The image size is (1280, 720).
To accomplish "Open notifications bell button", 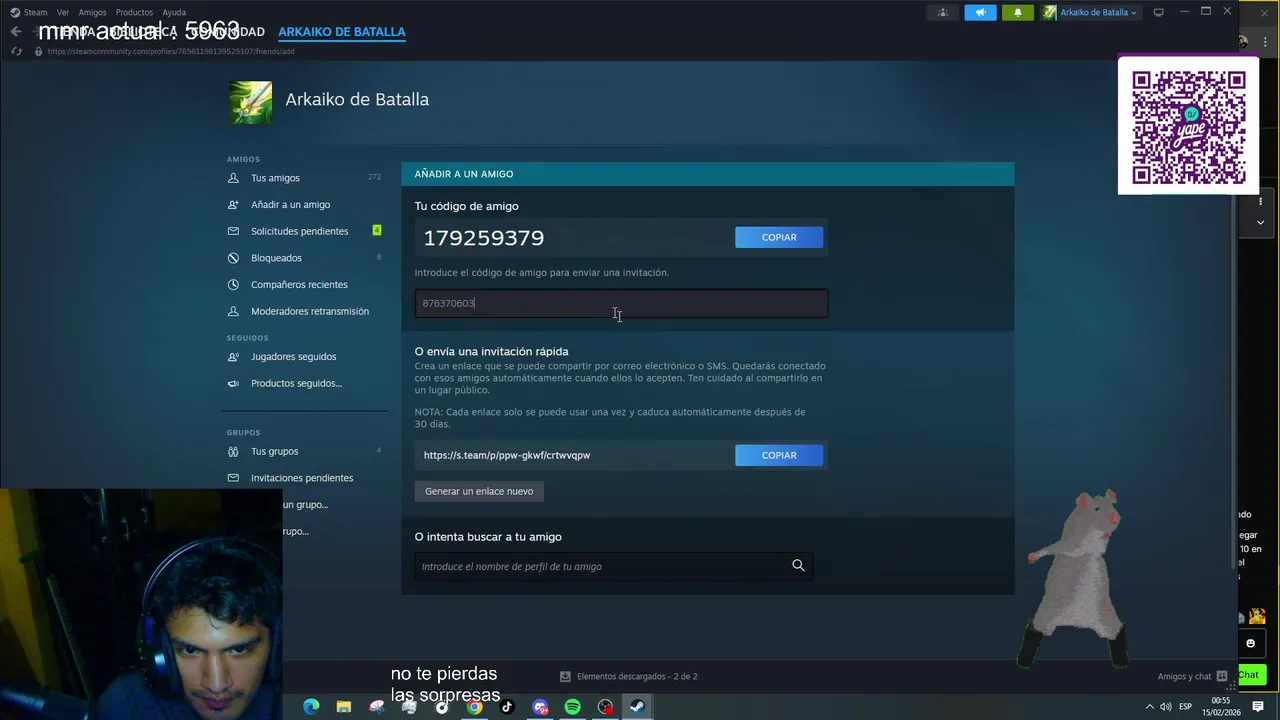I will click(x=1018, y=12).
